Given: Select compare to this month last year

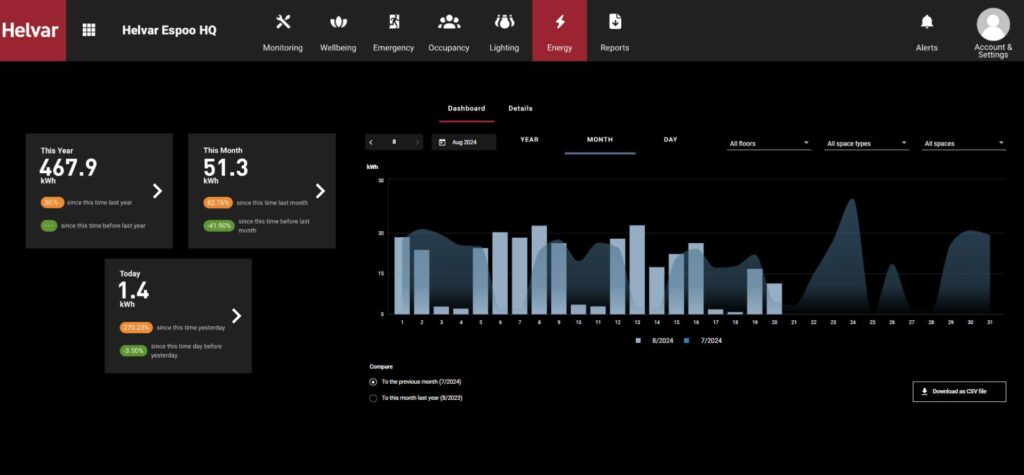Looking at the screenshot, I should click(x=373, y=398).
